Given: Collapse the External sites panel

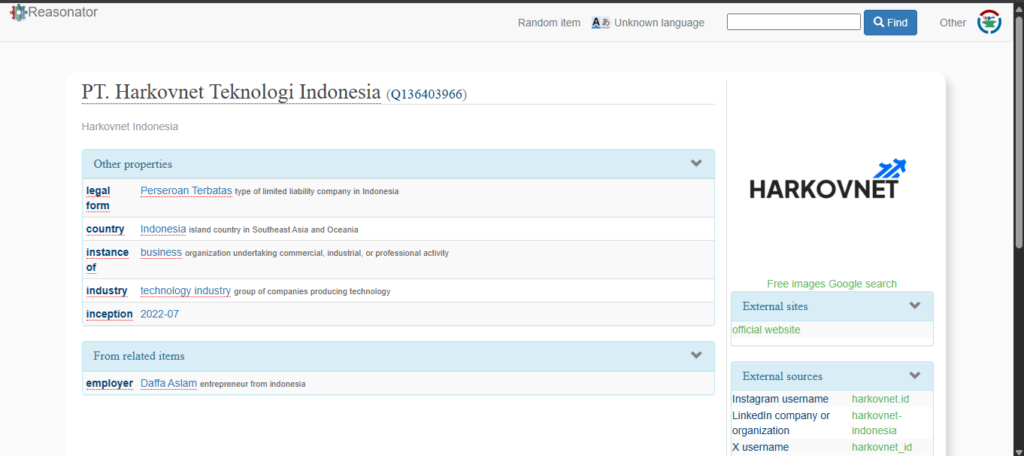Looking at the screenshot, I should point(914,306).
